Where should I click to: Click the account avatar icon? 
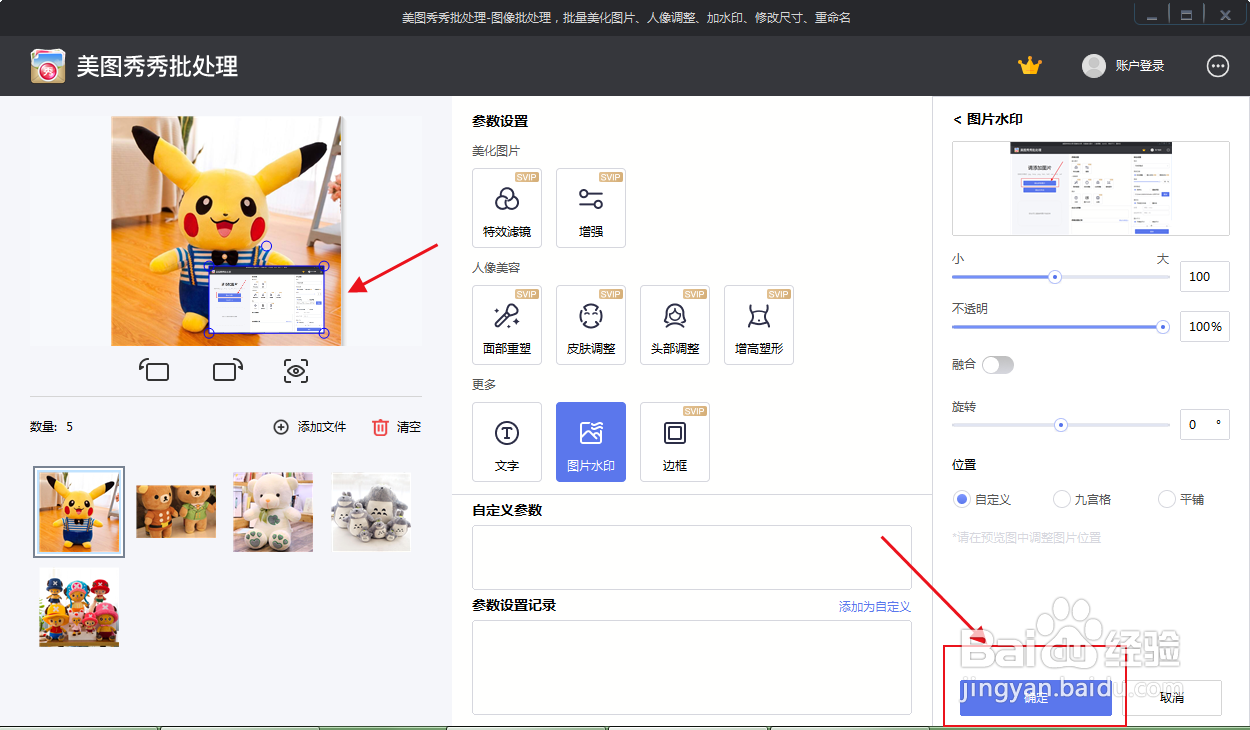tap(1094, 66)
